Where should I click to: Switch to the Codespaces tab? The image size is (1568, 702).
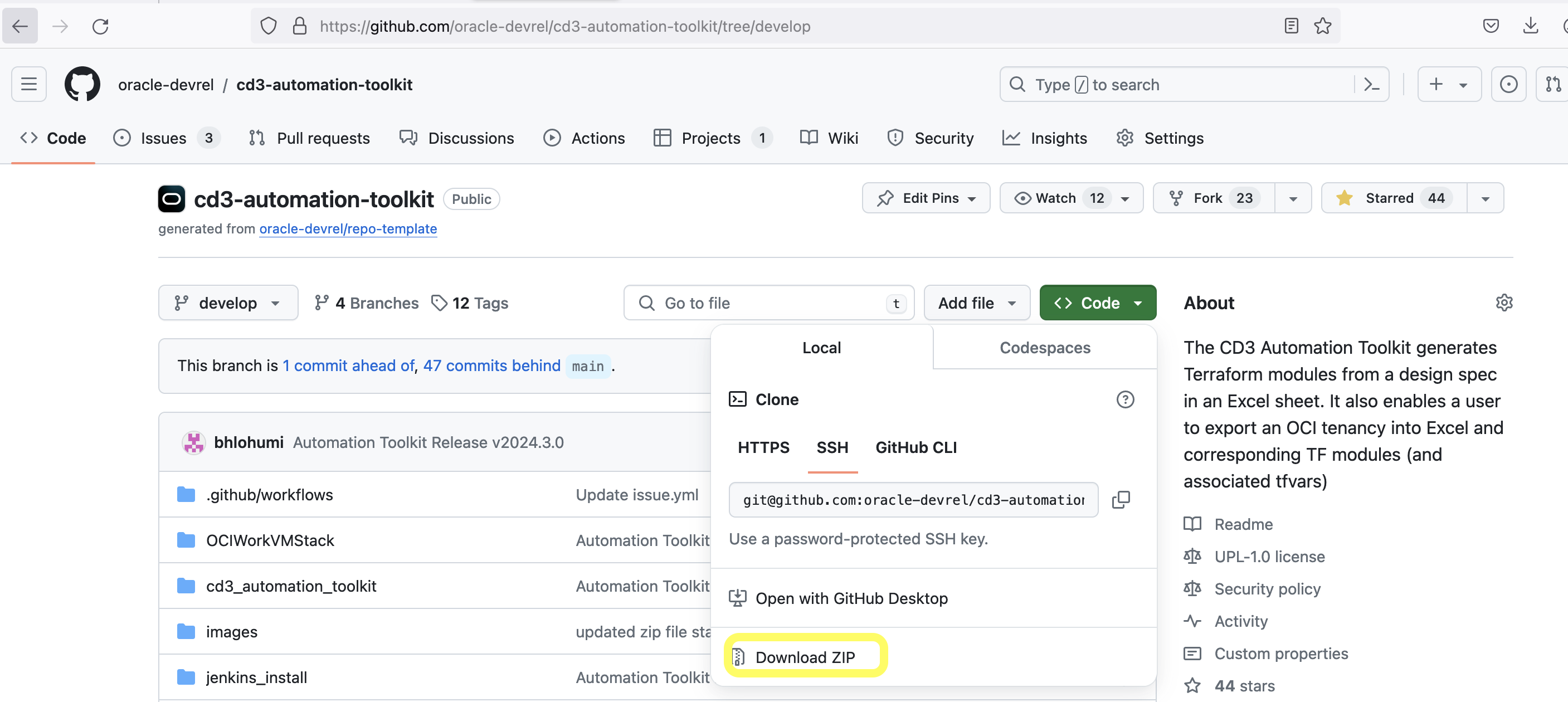pos(1045,348)
